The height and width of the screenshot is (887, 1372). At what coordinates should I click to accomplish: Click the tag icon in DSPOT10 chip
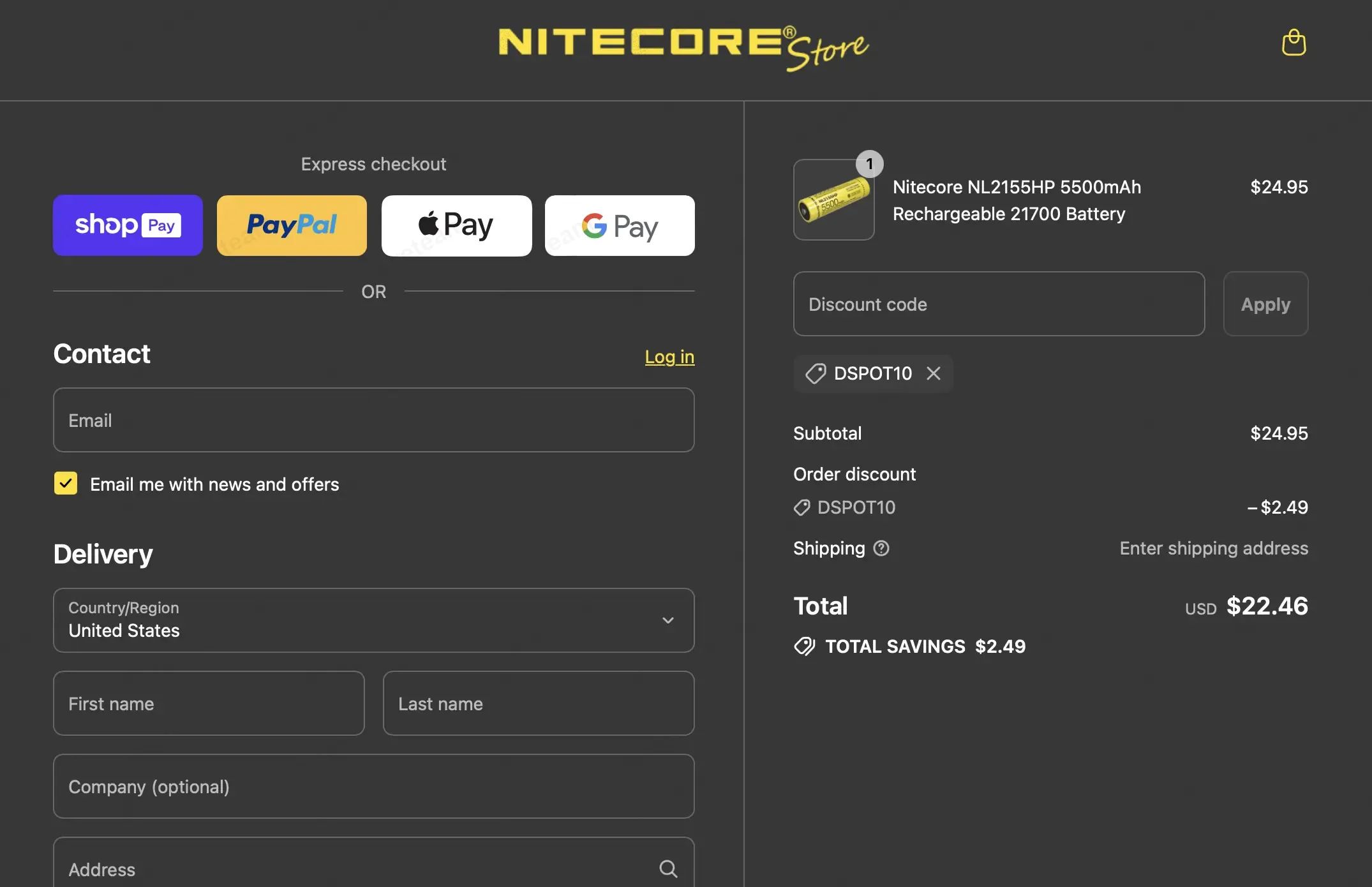coord(816,373)
